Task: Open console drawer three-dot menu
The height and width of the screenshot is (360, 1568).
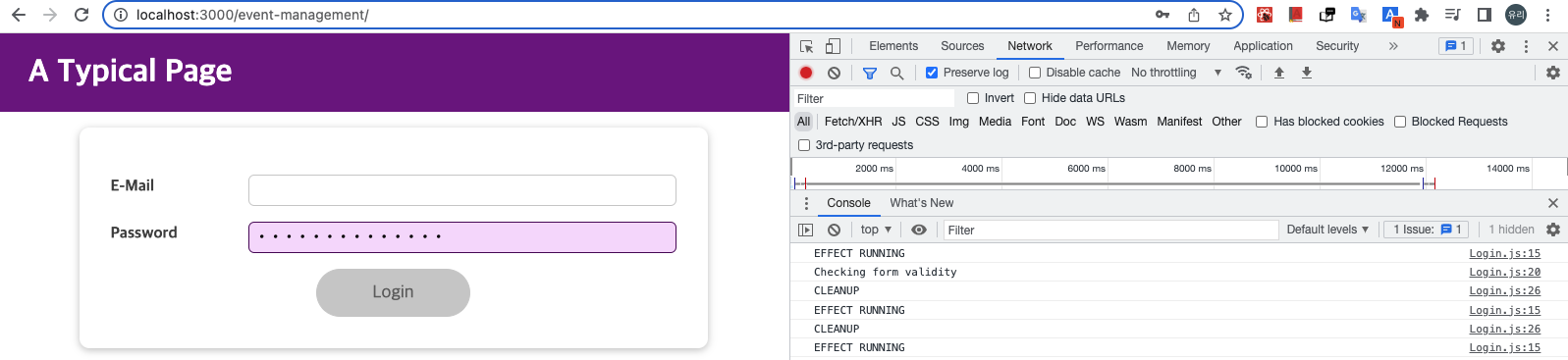Action: click(806, 203)
